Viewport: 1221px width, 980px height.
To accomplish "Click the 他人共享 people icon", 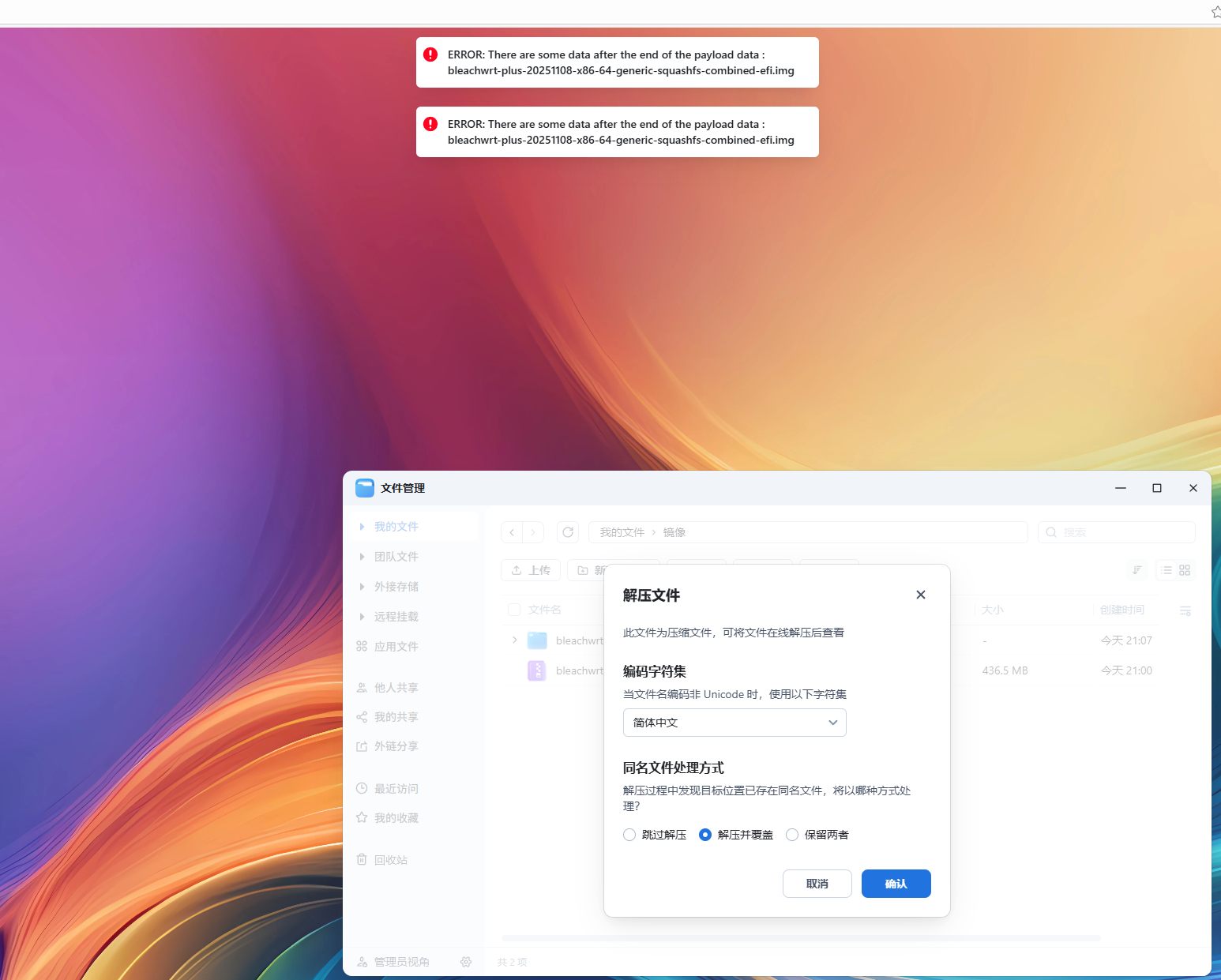I will click(x=362, y=688).
